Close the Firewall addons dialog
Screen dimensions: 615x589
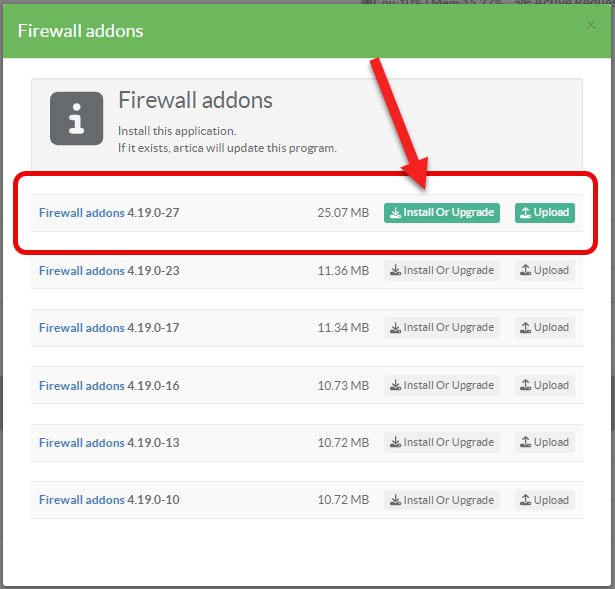click(589, 26)
